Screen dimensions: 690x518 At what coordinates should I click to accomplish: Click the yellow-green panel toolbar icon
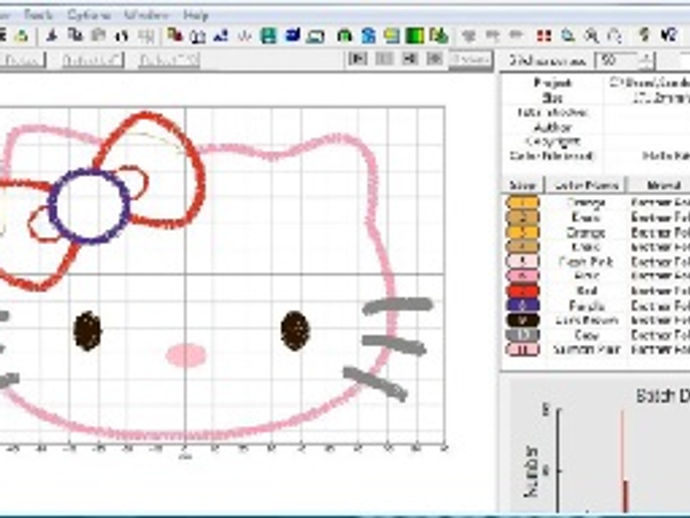[x=391, y=36]
